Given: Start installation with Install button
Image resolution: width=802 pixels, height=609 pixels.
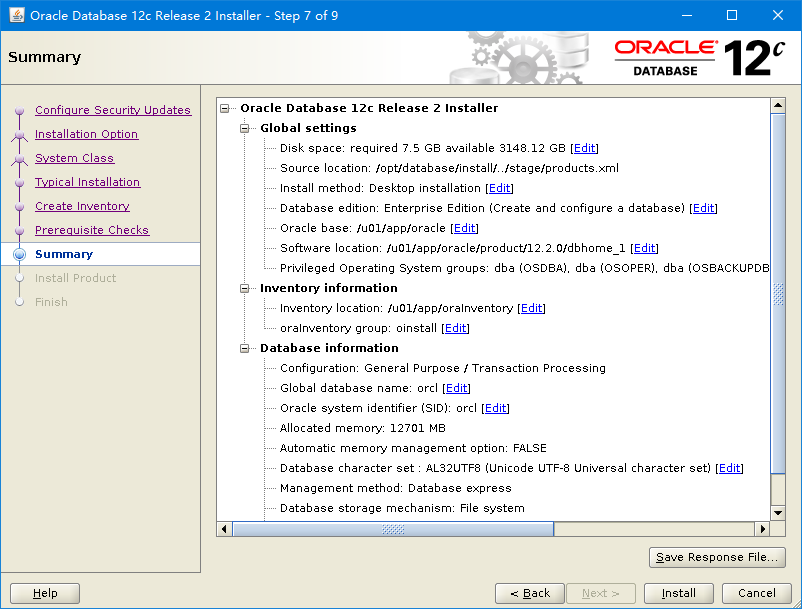Looking at the screenshot, I should pos(679,593).
